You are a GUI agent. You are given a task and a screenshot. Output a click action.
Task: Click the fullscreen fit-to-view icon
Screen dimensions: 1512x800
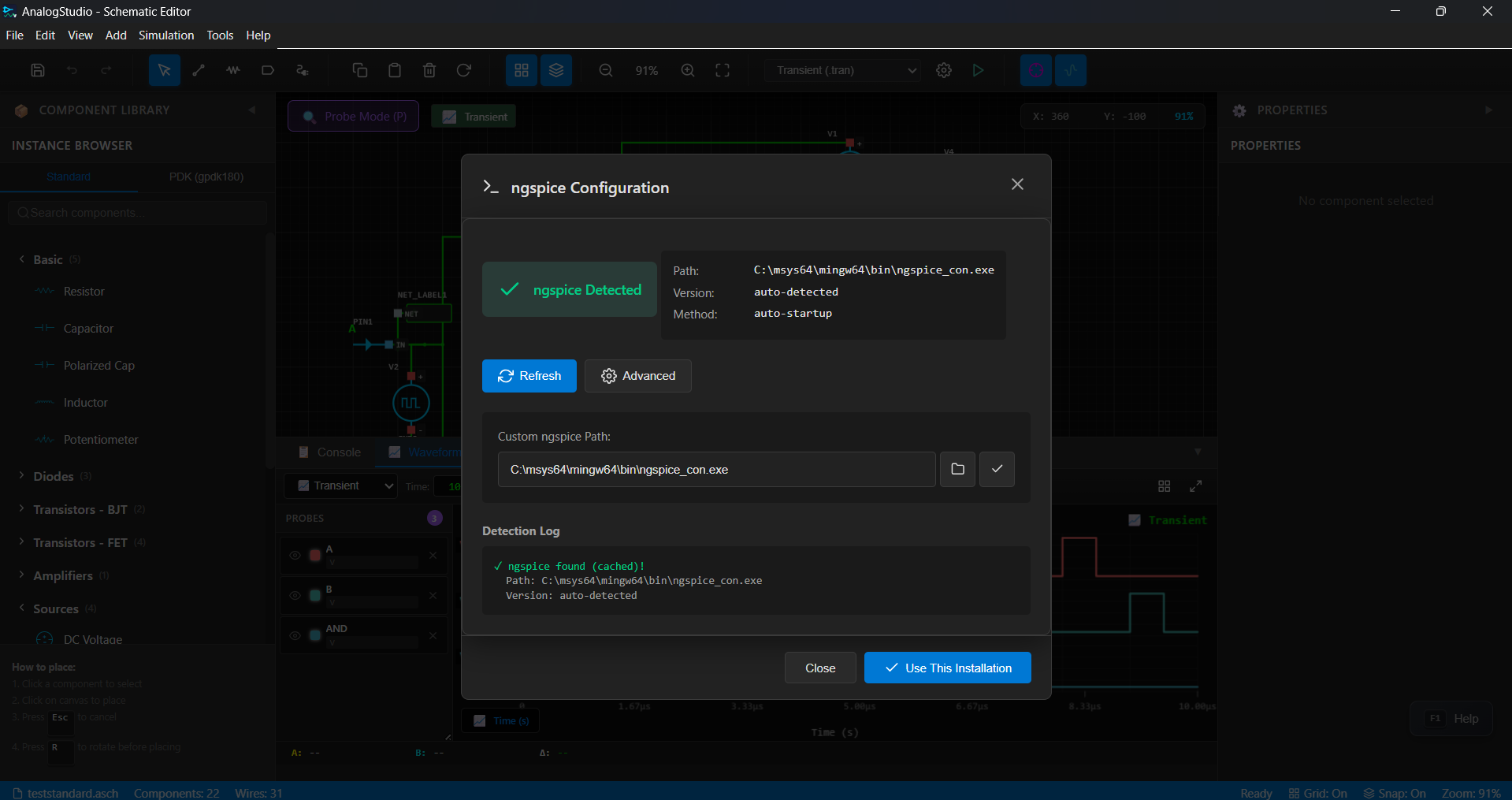click(x=722, y=70)
